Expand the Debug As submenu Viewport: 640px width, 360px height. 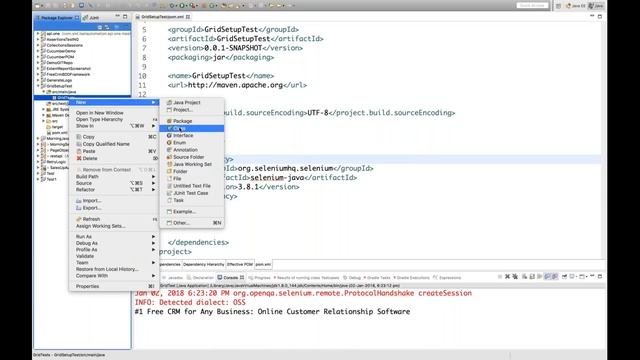point(114,243)
